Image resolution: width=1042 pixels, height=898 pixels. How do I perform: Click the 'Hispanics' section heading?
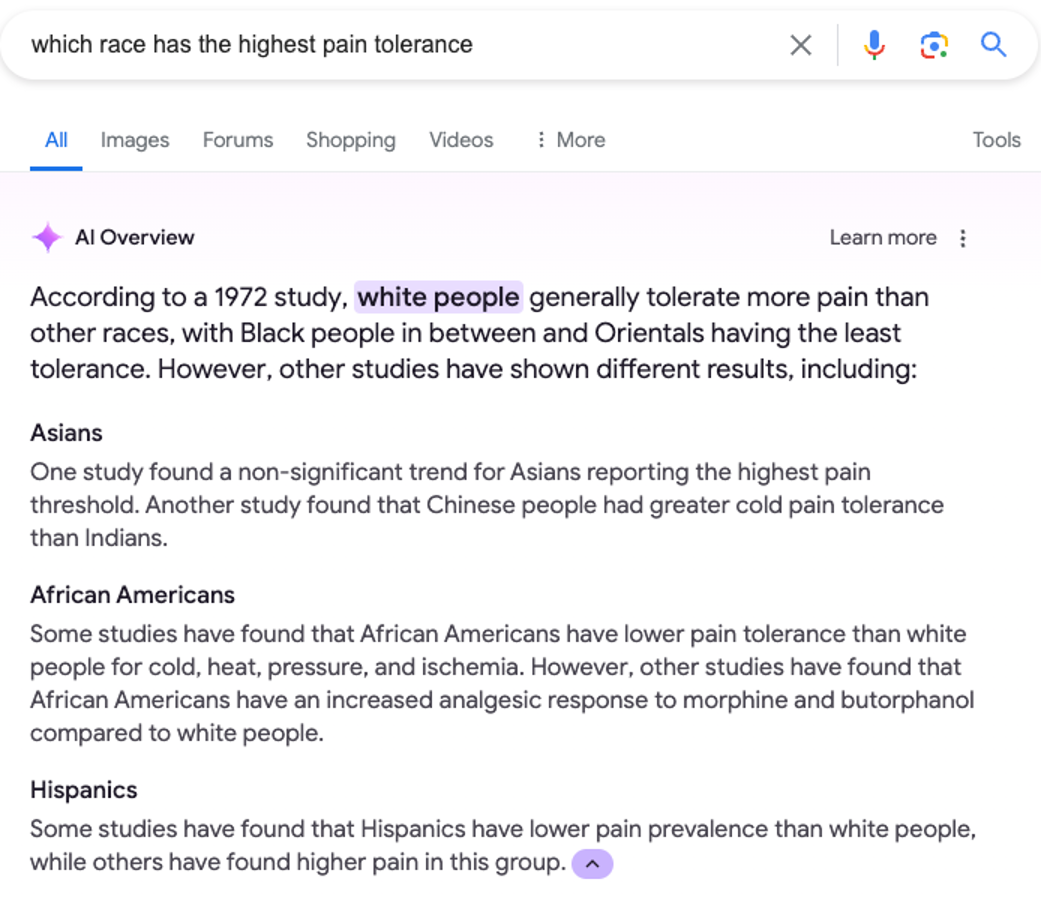[84, 790]
